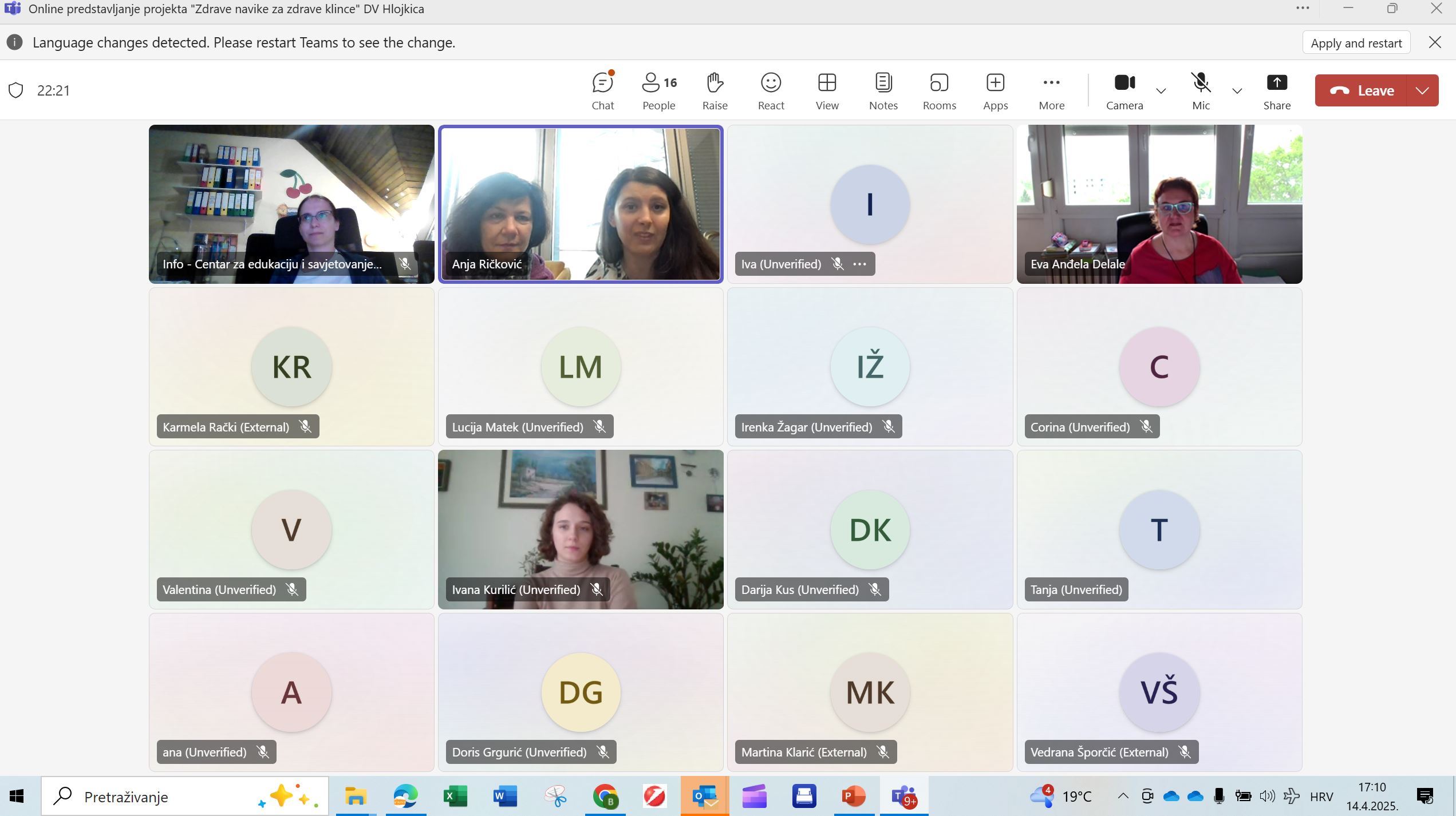
Task: Dismiss the language change notification
Action: coord(1435,42)
